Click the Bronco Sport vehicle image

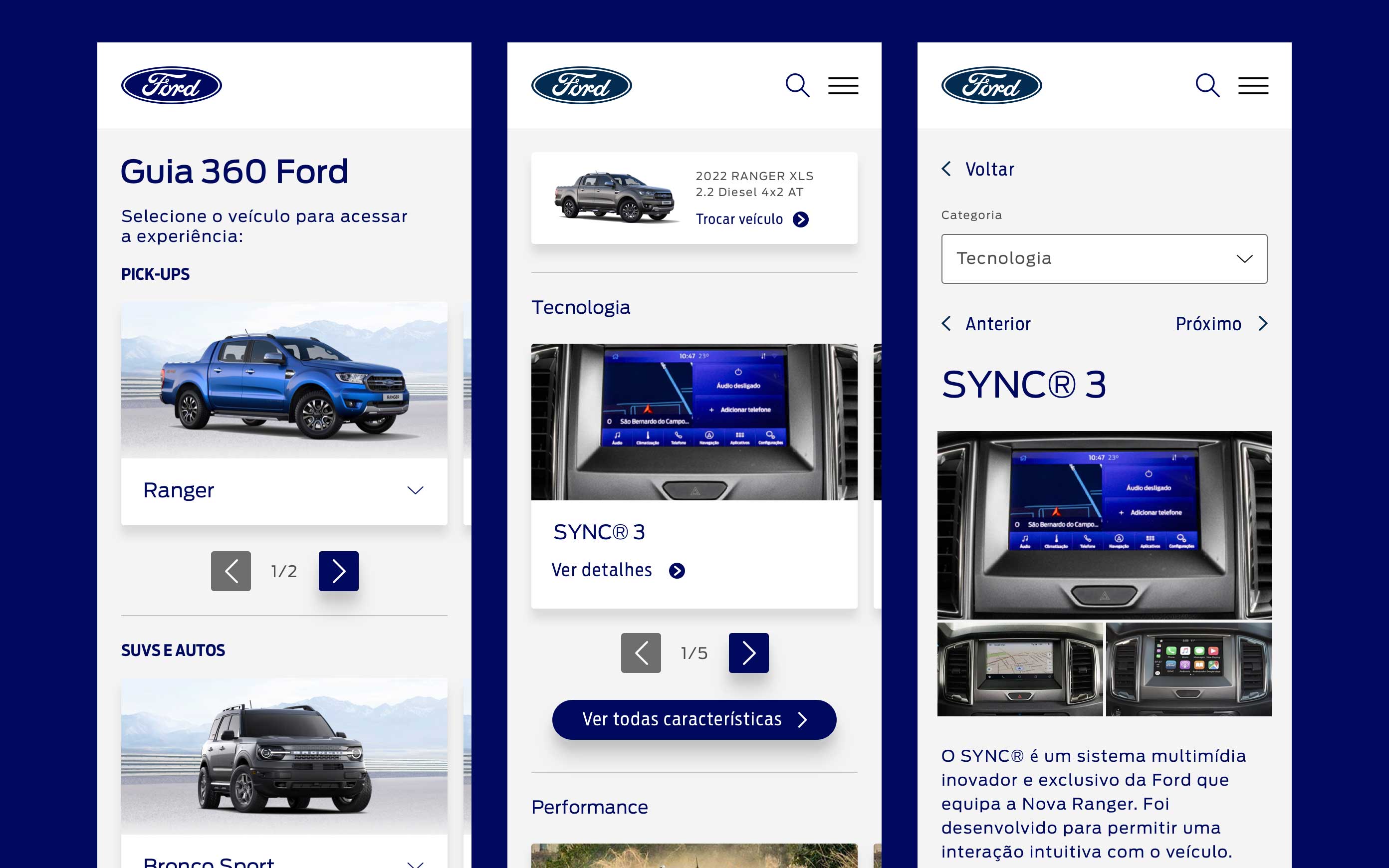(x=284, y=755)
